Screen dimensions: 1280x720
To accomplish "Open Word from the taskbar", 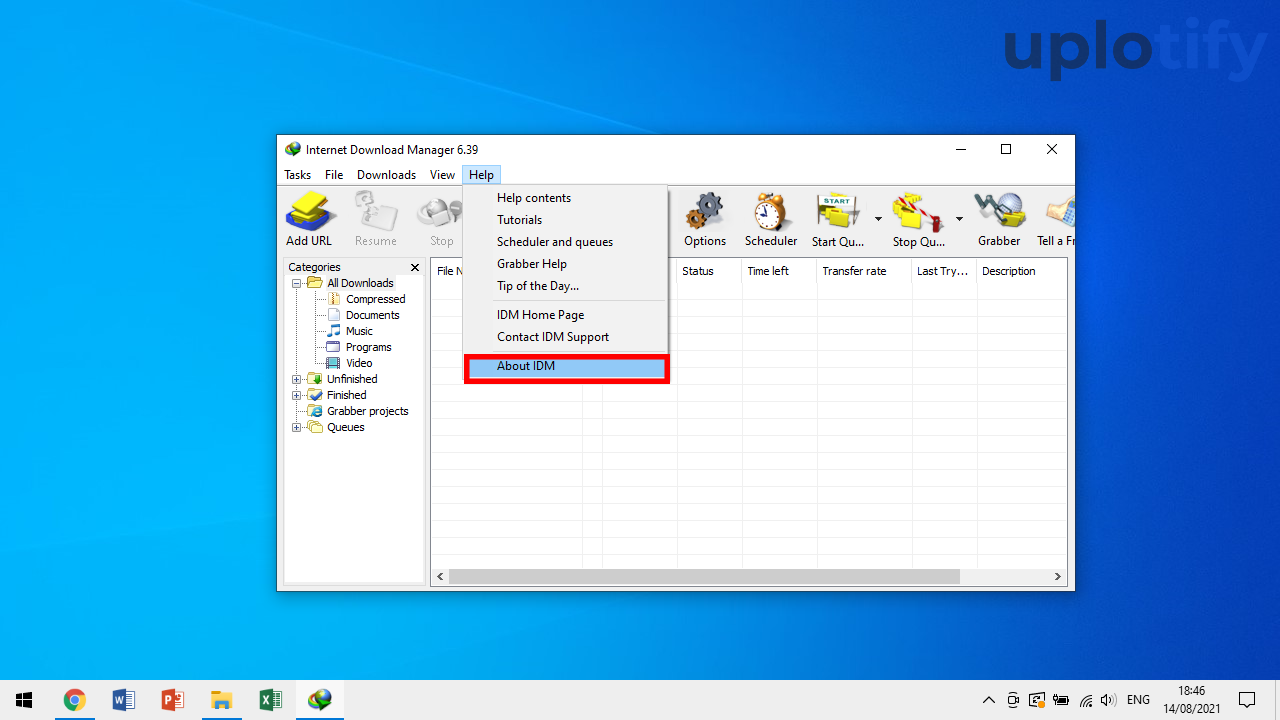I will click(x=123, y=700).
